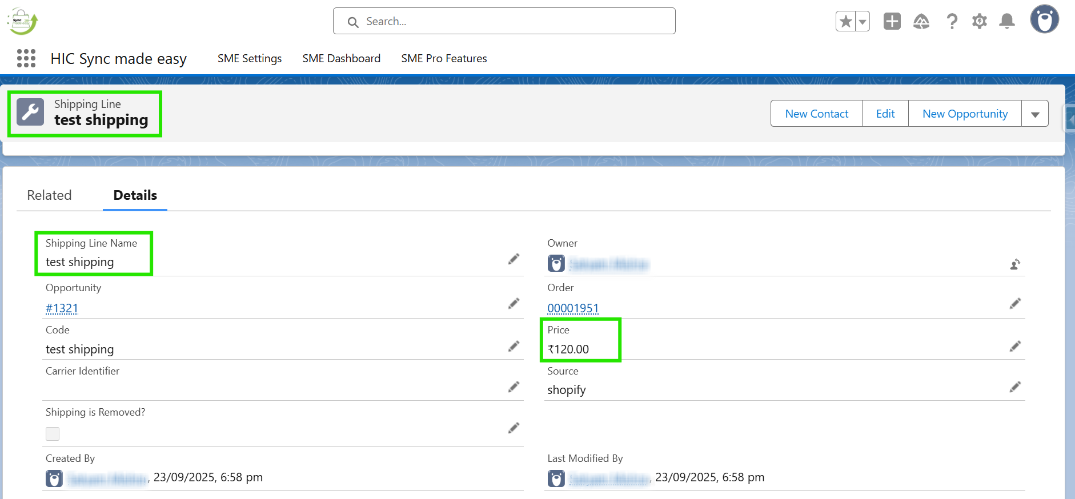Expand the more actions dropdown arrow

tap(1035, 114)
